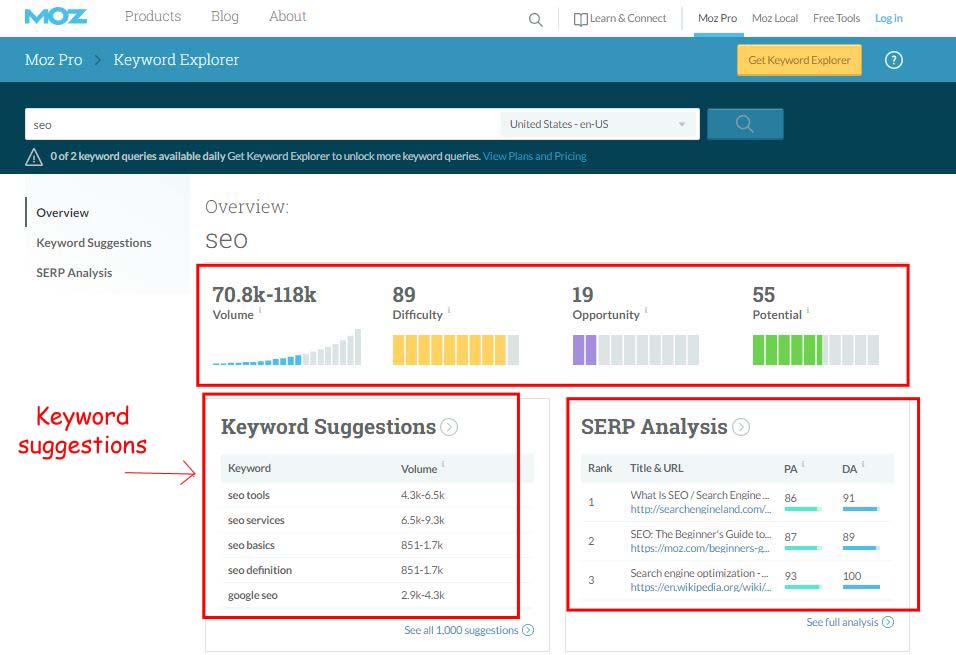Click the info icon next to Difficulty
The height and width of the screenshot is (655, 956).
tap(450, 311)
